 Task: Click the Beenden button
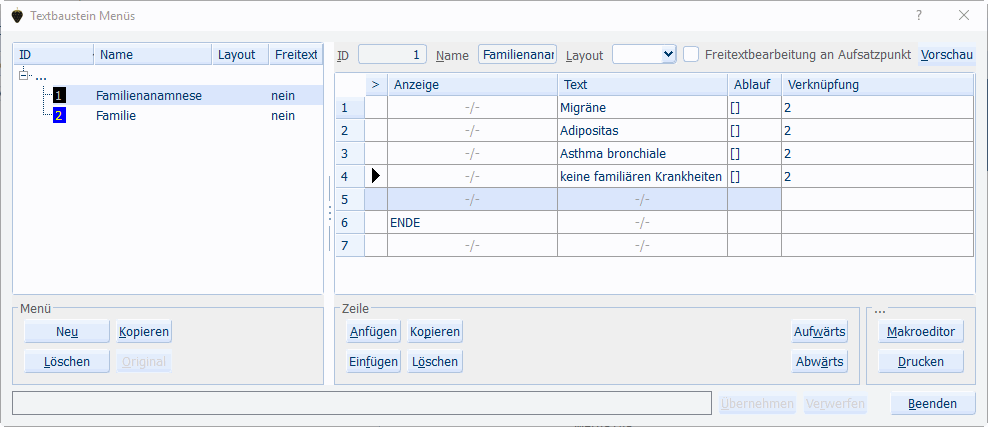(933, 404)
